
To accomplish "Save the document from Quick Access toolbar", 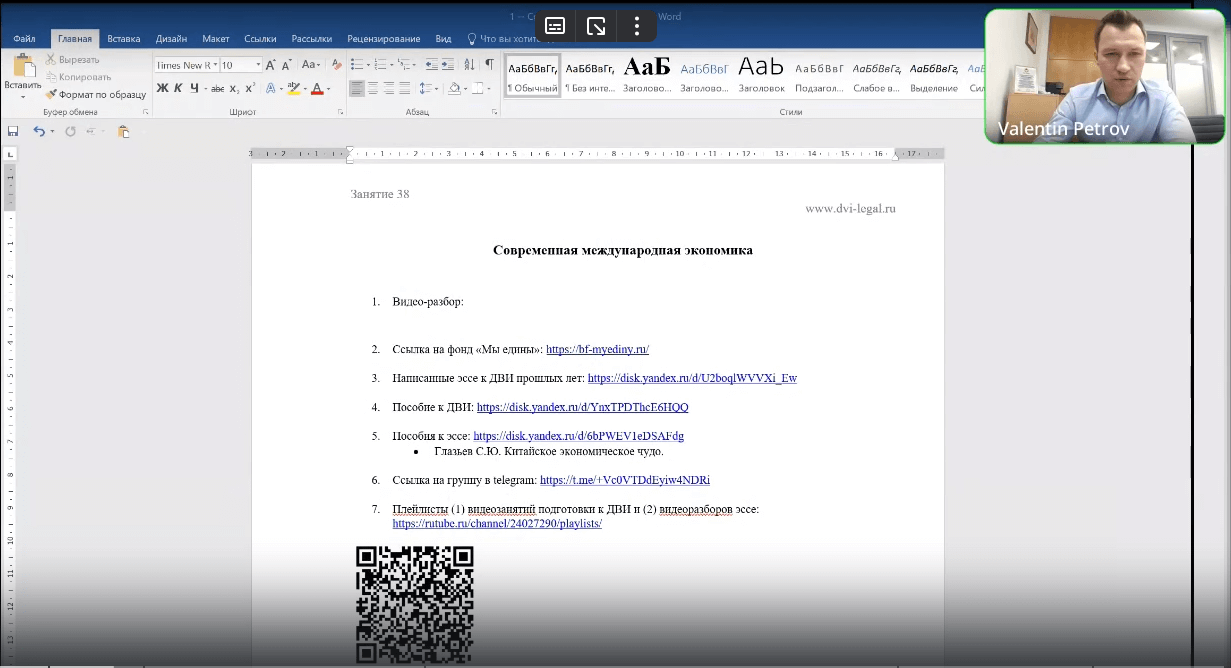I will 13,131.
